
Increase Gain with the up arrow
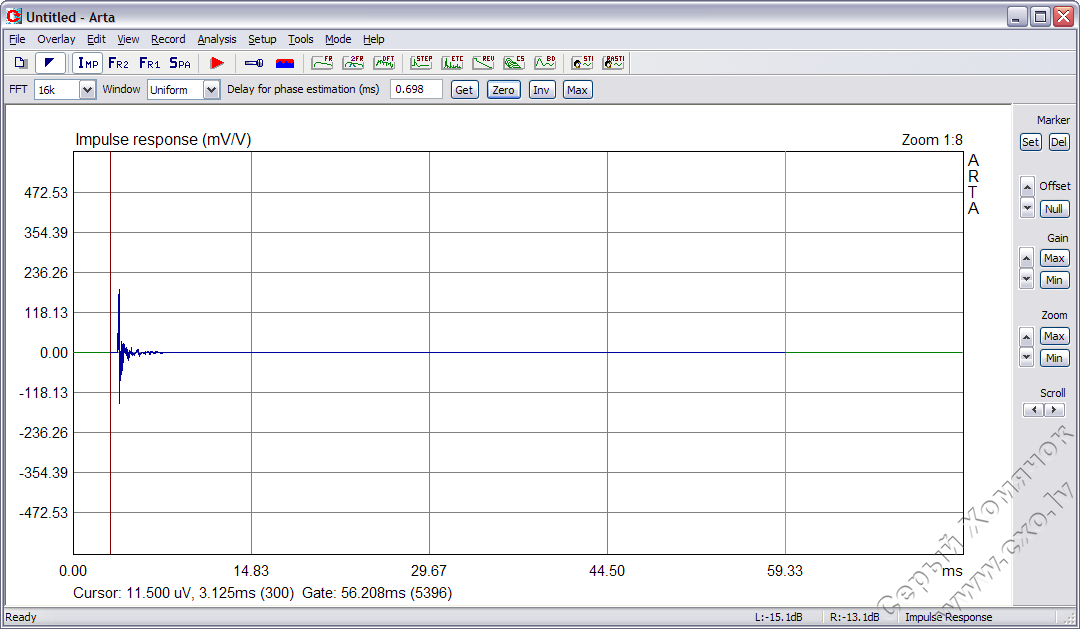click(x=1026, y=258)
